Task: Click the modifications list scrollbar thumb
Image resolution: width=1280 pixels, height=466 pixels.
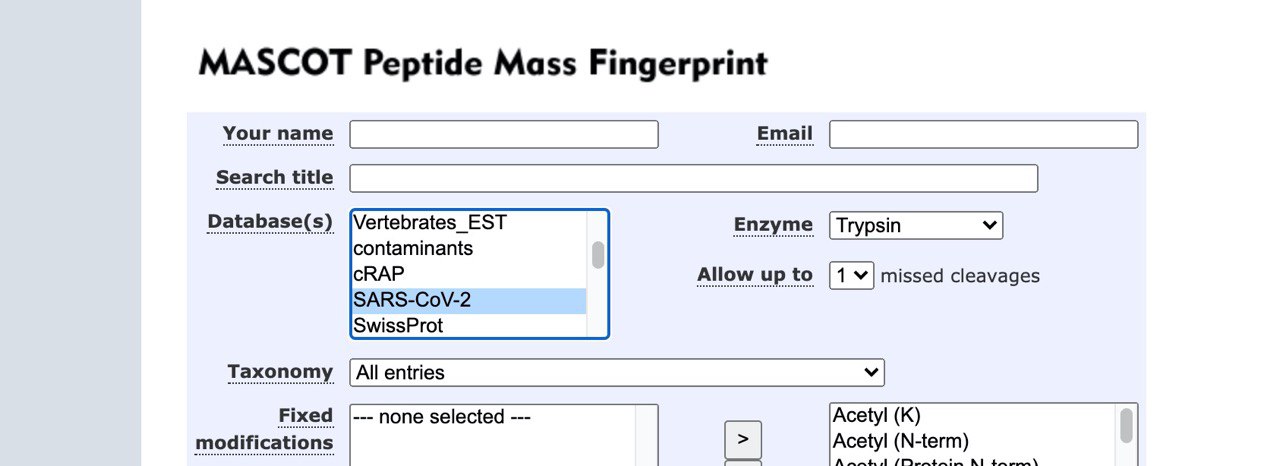Action: point(1126,425)
